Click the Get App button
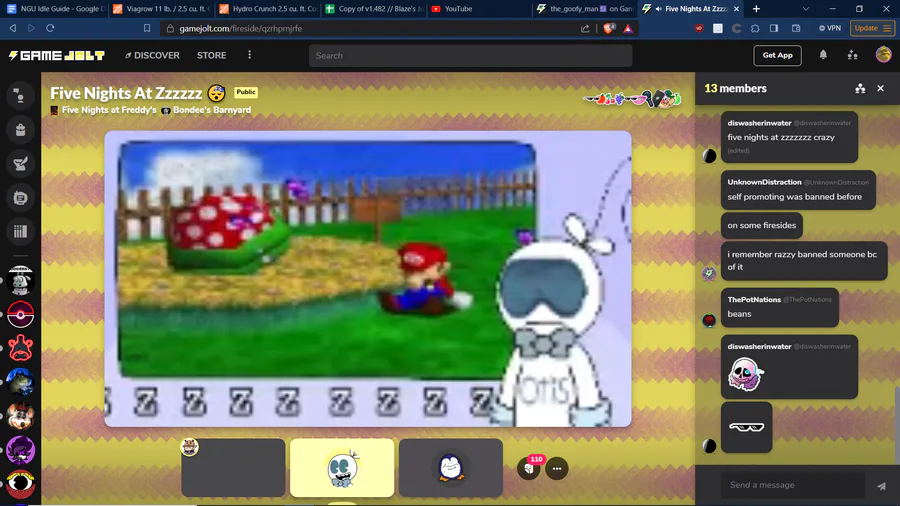Viewport: 900px width, 506px height. (777, 55)
